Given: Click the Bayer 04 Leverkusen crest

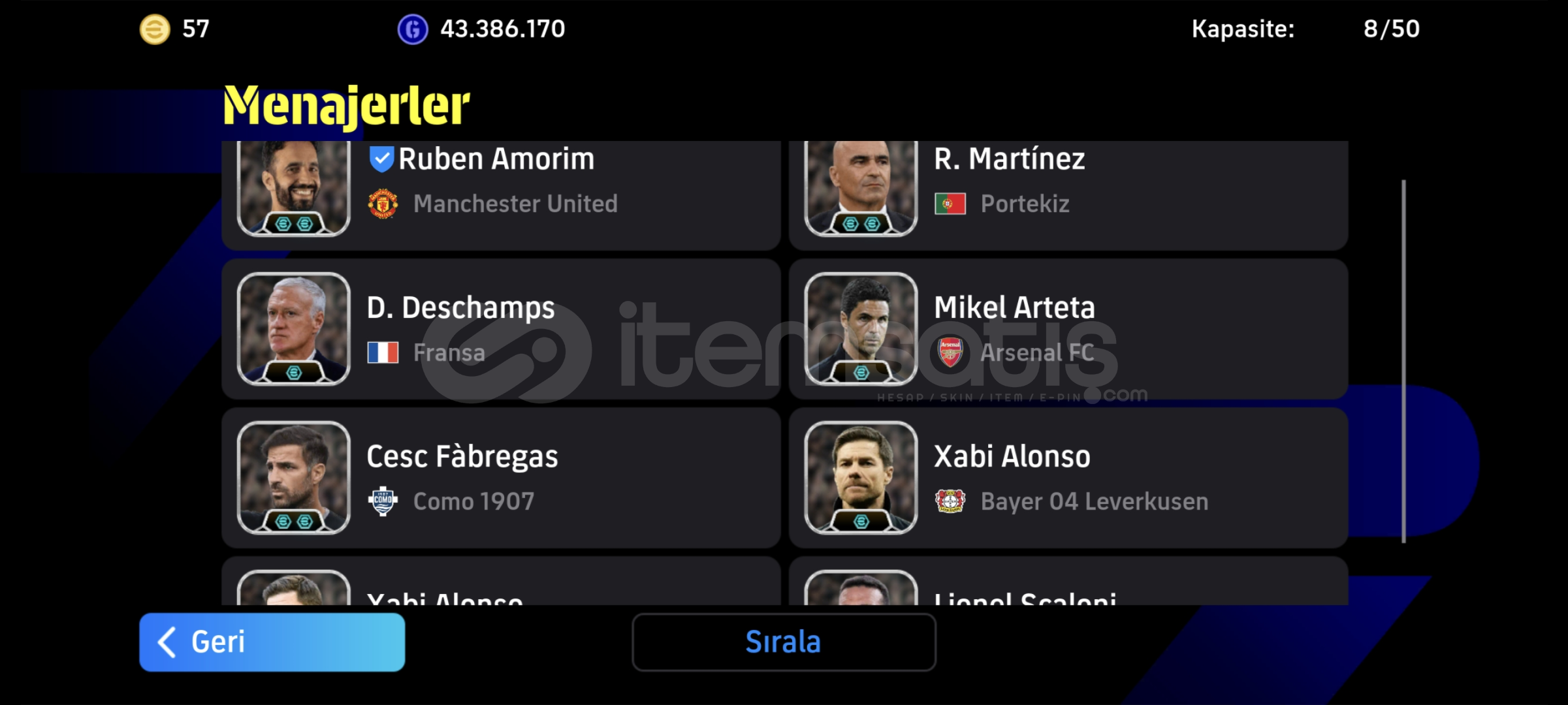Looking at the screenshot, I should 950,501.
